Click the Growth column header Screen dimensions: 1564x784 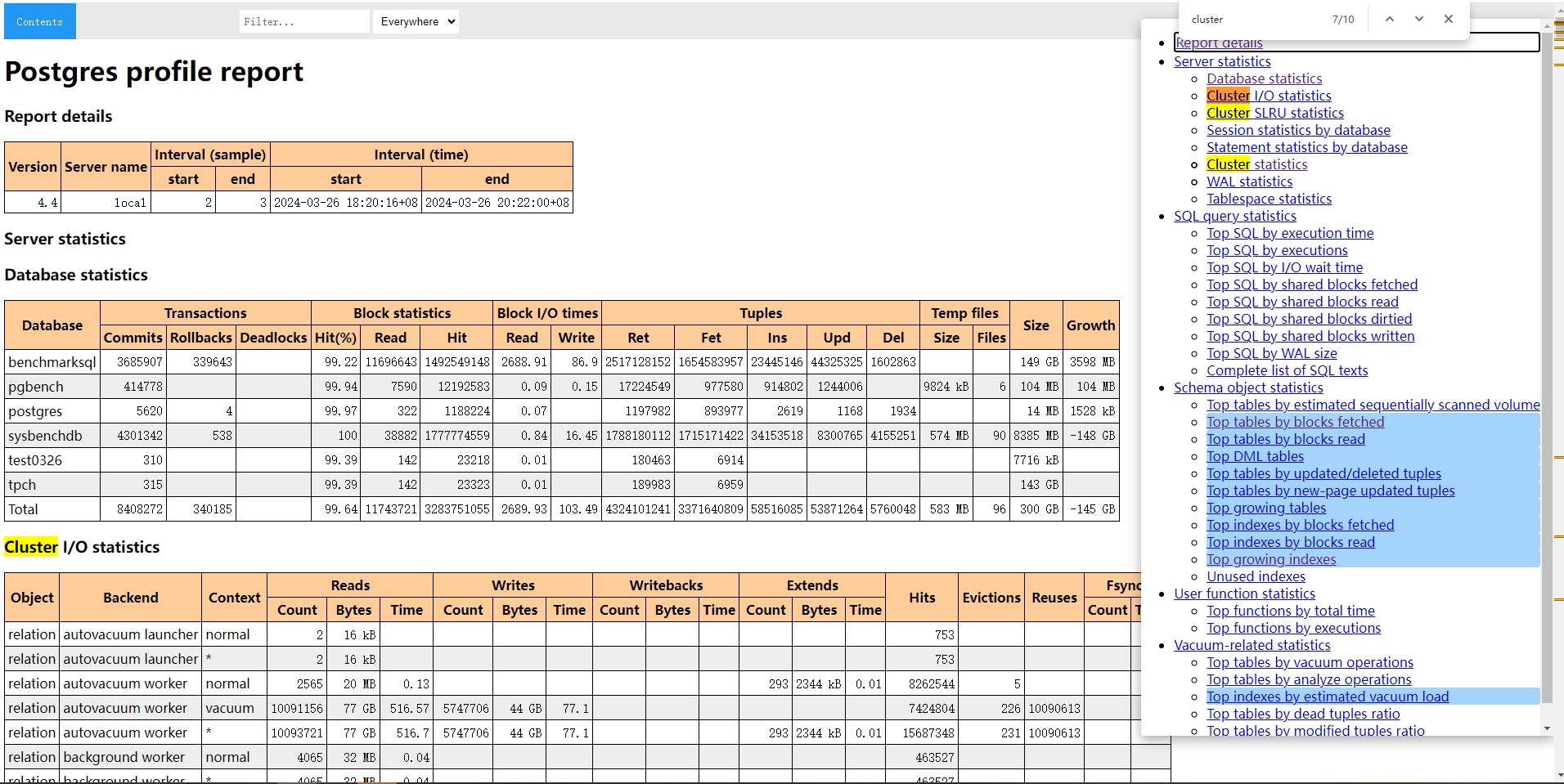coord(1090,325)
